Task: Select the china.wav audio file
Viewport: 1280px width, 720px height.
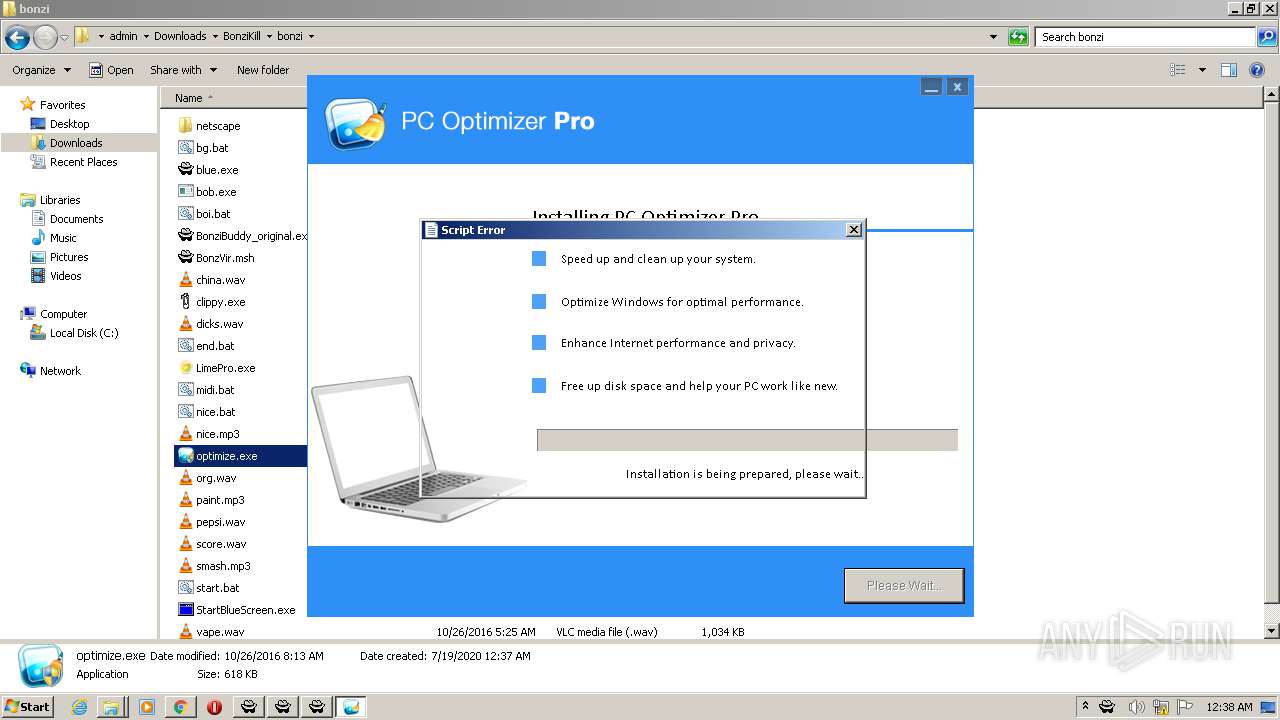Action: (x=211, y=280)
